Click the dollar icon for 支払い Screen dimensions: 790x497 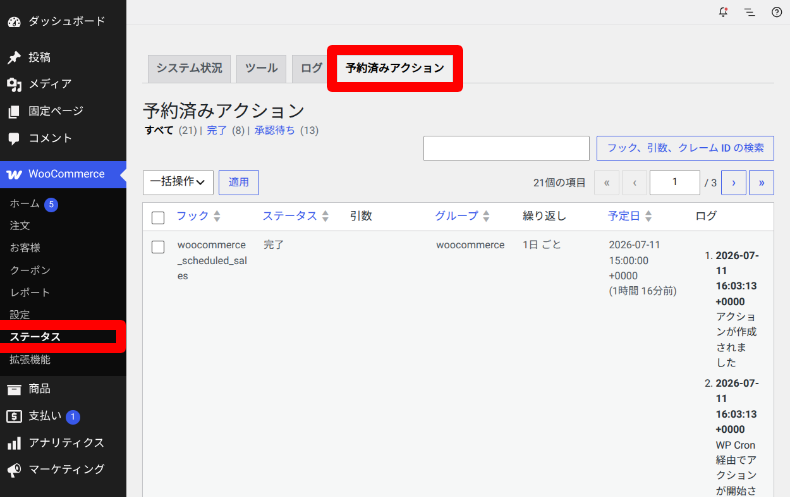coord(14,416)
